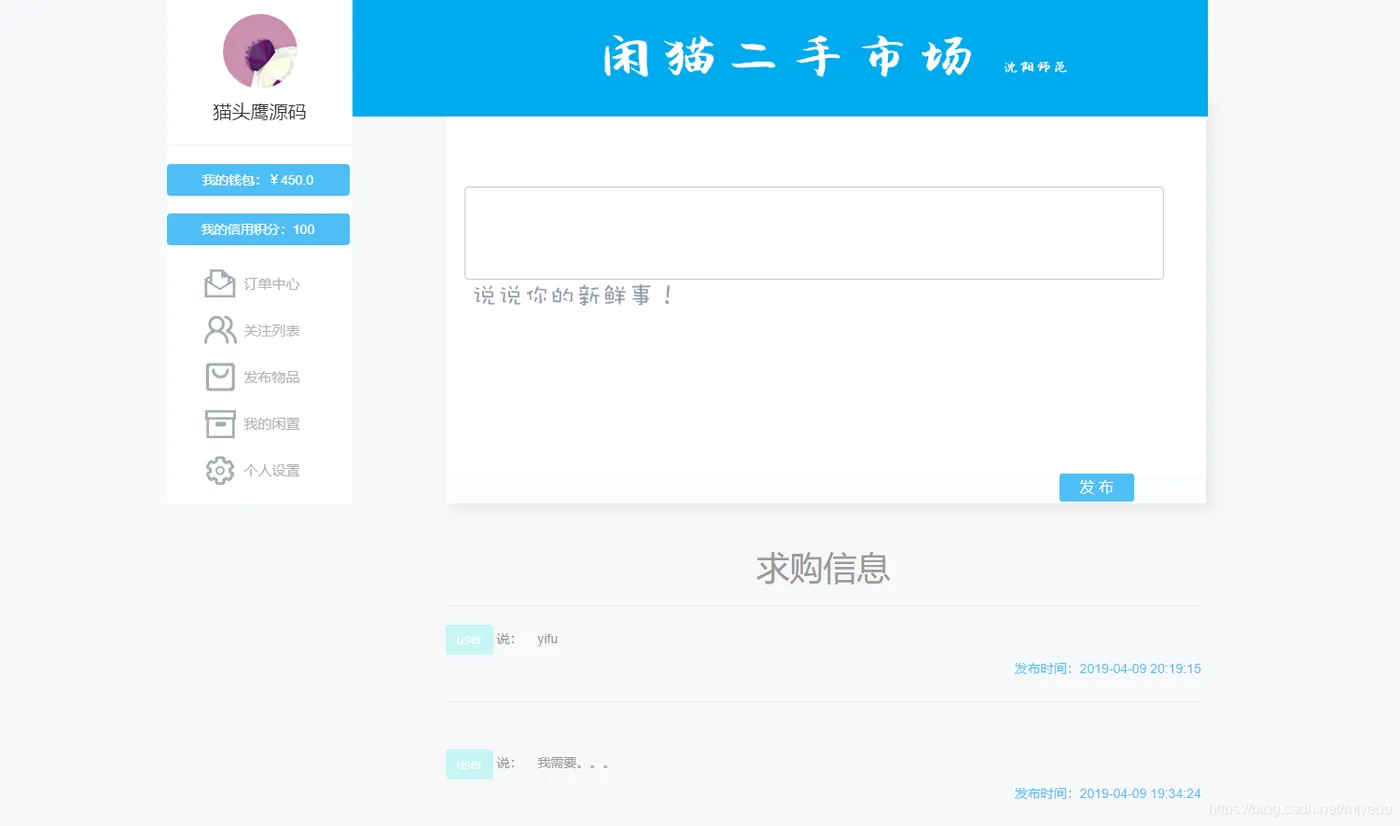The width and height of the screenshot is (1400, 826).
Task: Focus the 说说你的新鲜事 text box
Action: tap(814, 233)
